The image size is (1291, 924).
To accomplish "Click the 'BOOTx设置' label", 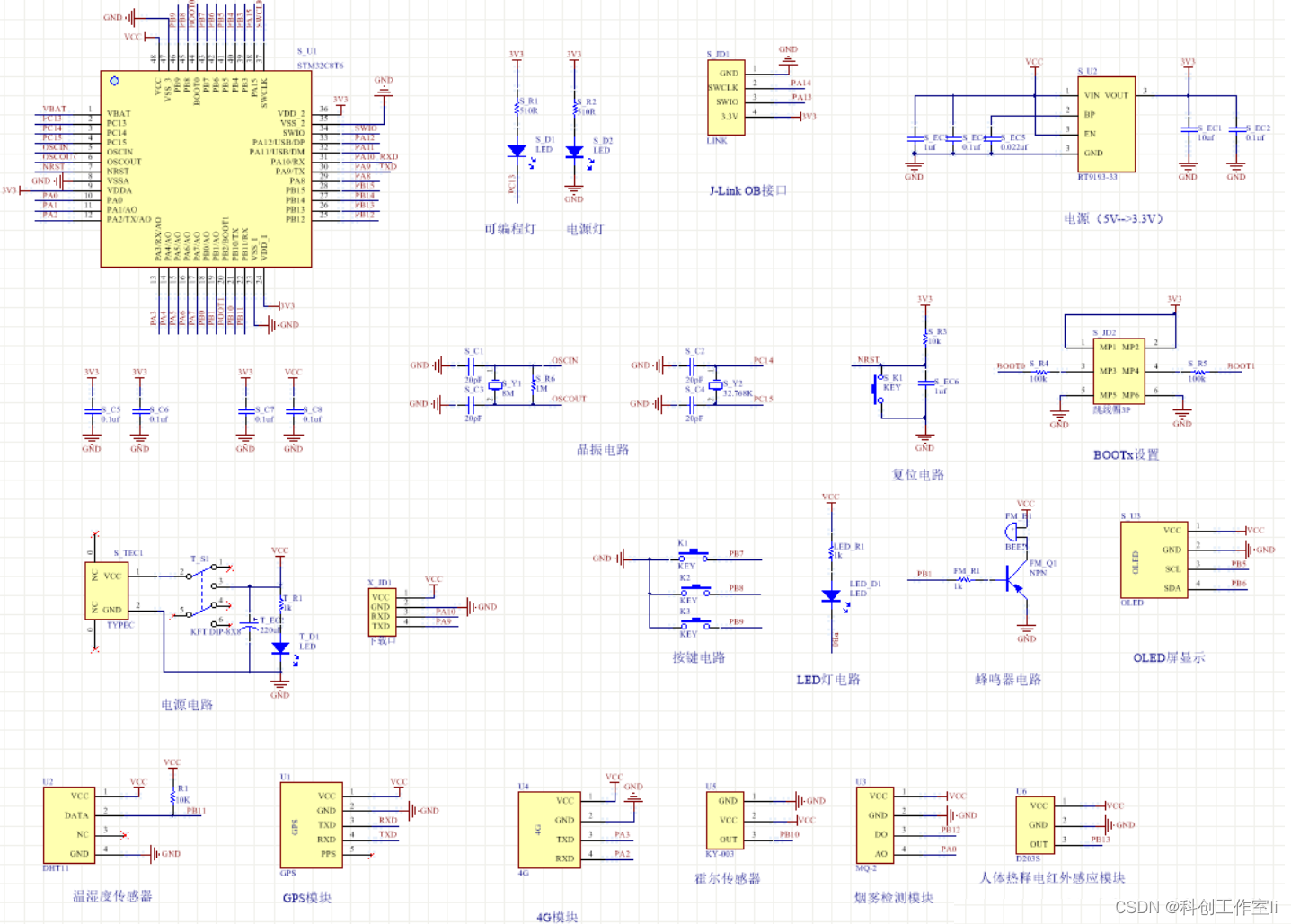I will pos(1126,454).
